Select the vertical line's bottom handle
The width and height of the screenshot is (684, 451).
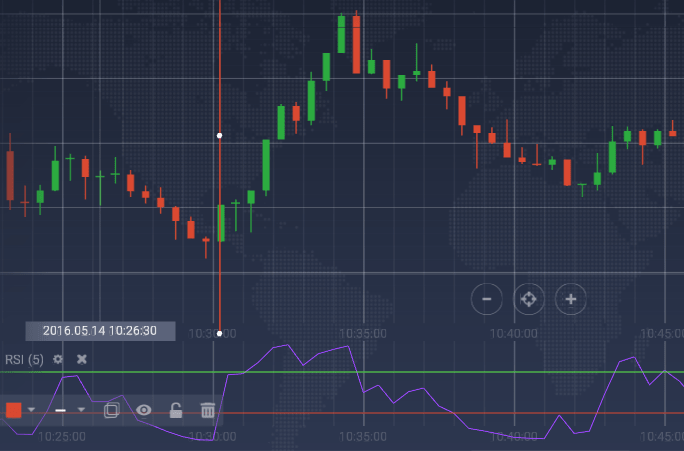tap(219, 333)
